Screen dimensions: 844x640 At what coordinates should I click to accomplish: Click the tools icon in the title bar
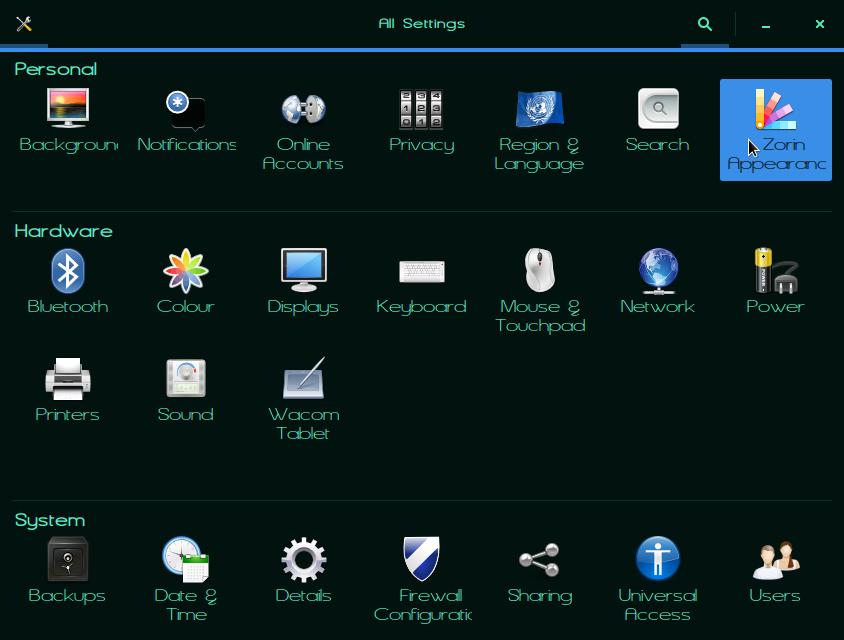[24, 24]
